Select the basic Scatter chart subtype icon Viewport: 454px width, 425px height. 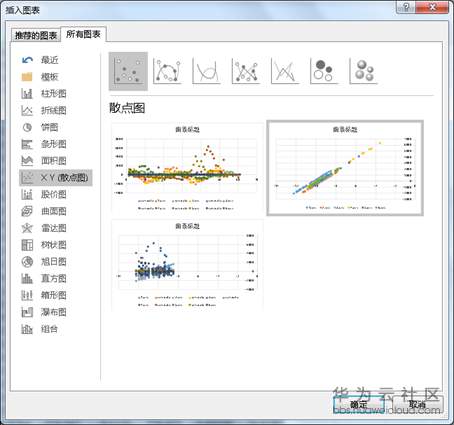(128, 71)
